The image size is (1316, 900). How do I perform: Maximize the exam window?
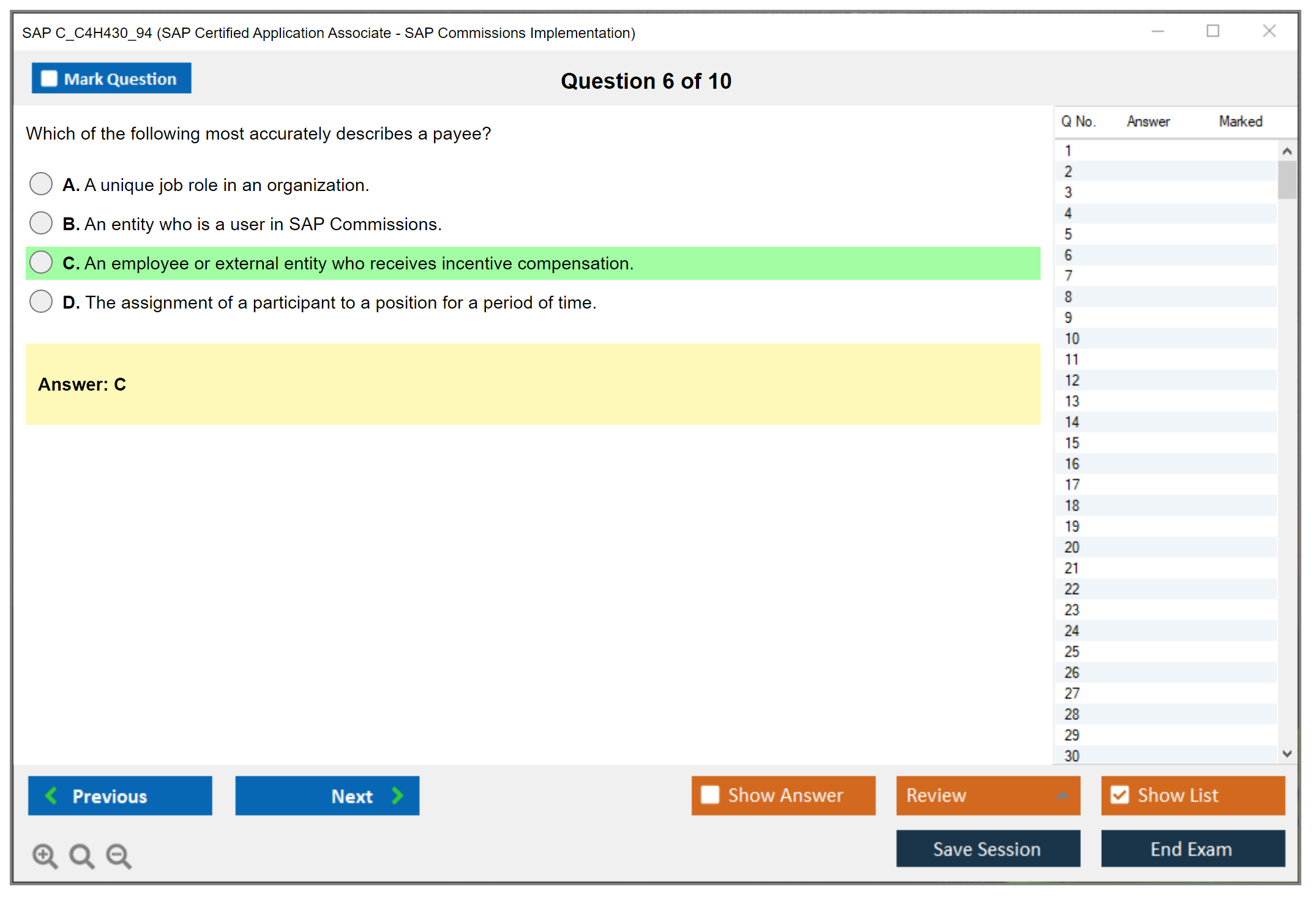pos(1213,31)
